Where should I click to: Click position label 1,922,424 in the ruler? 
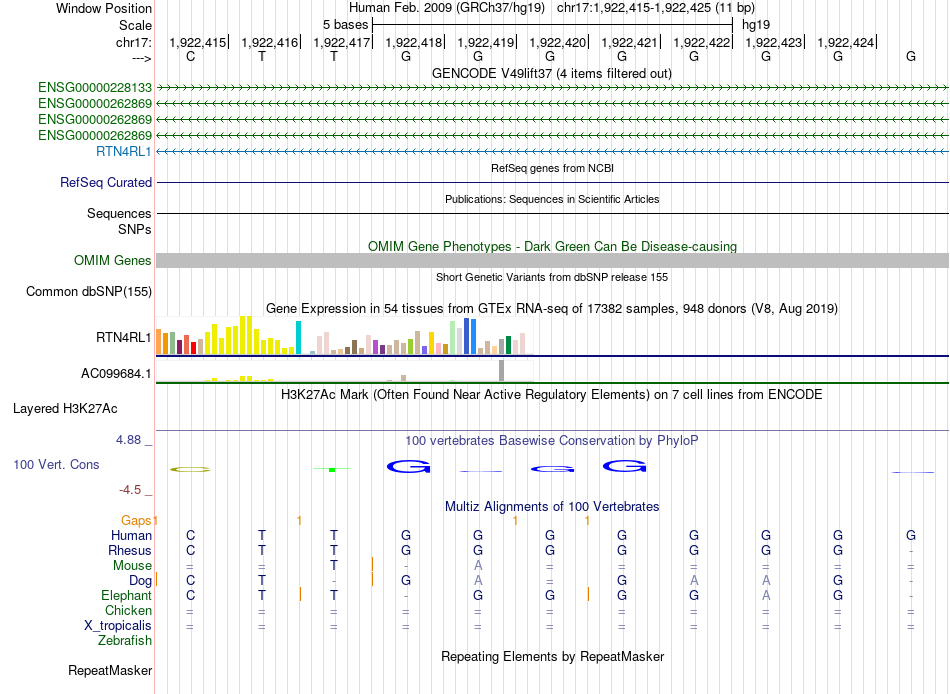[x=846, y=42]
